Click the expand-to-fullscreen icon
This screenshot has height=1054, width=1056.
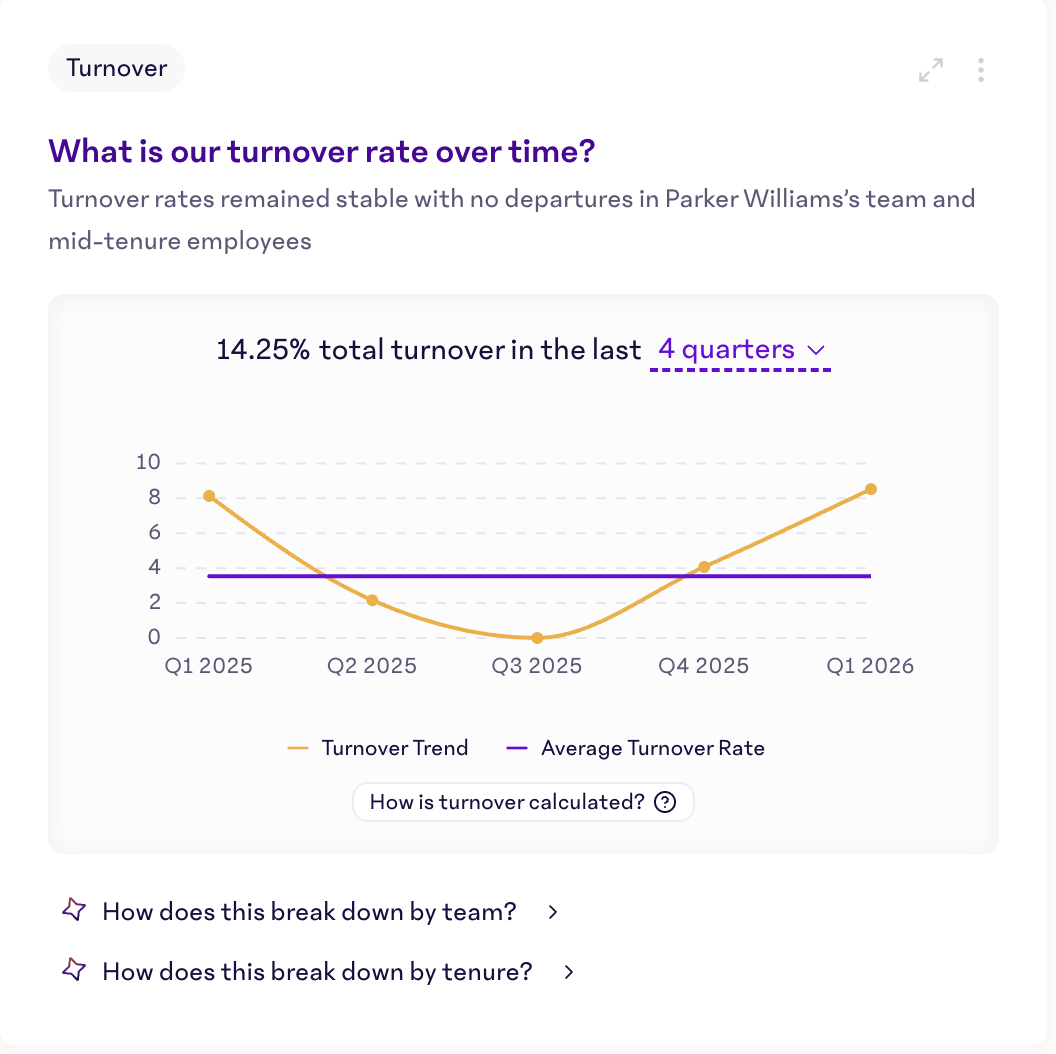[930, 69]
